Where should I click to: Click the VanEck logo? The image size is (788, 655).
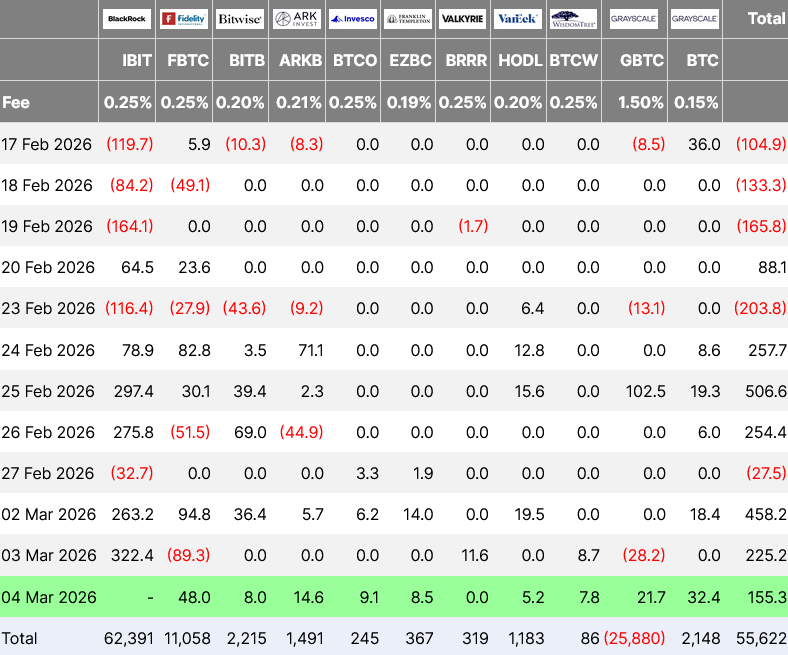(519, 19)
